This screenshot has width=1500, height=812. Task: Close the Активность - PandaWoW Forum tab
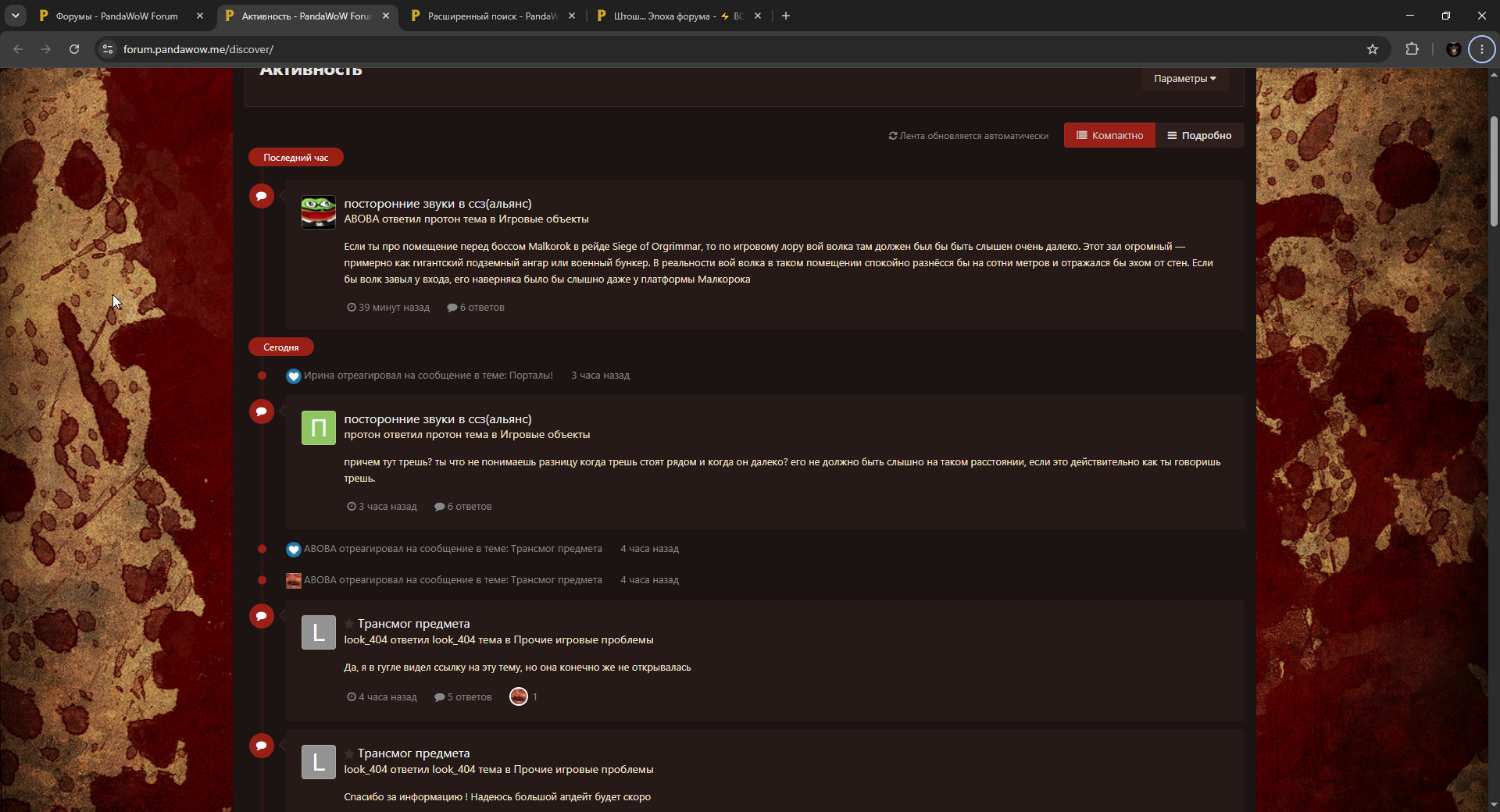pyautogui.click(x=386, y=16)
